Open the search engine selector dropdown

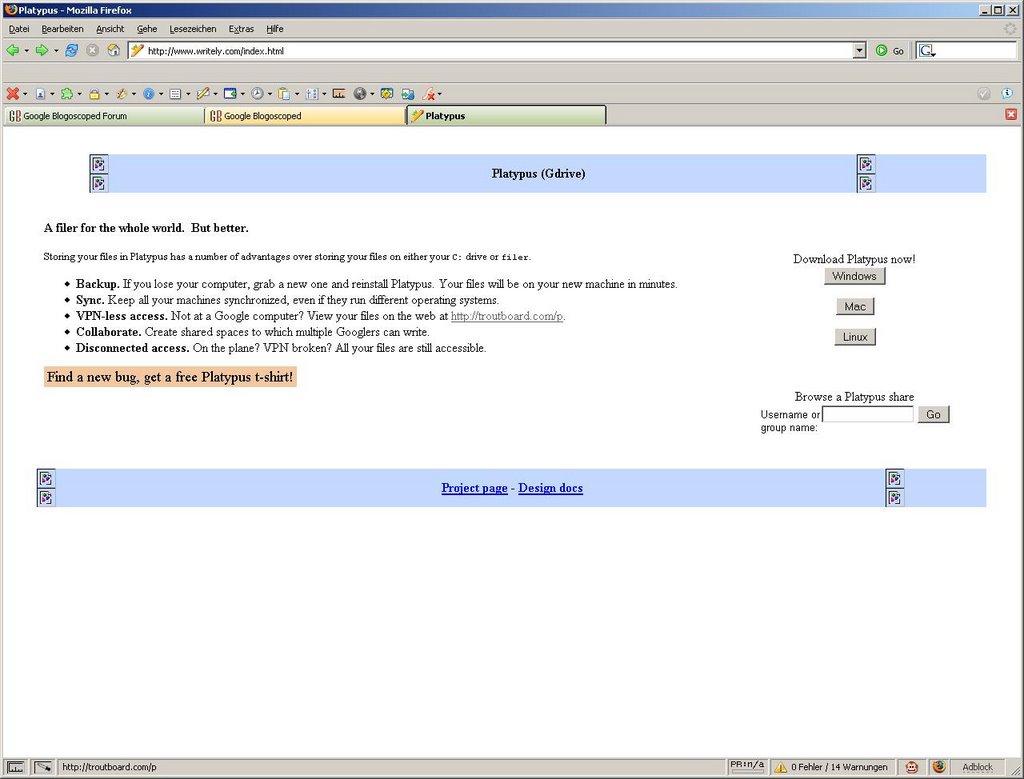tap(927, 51)
